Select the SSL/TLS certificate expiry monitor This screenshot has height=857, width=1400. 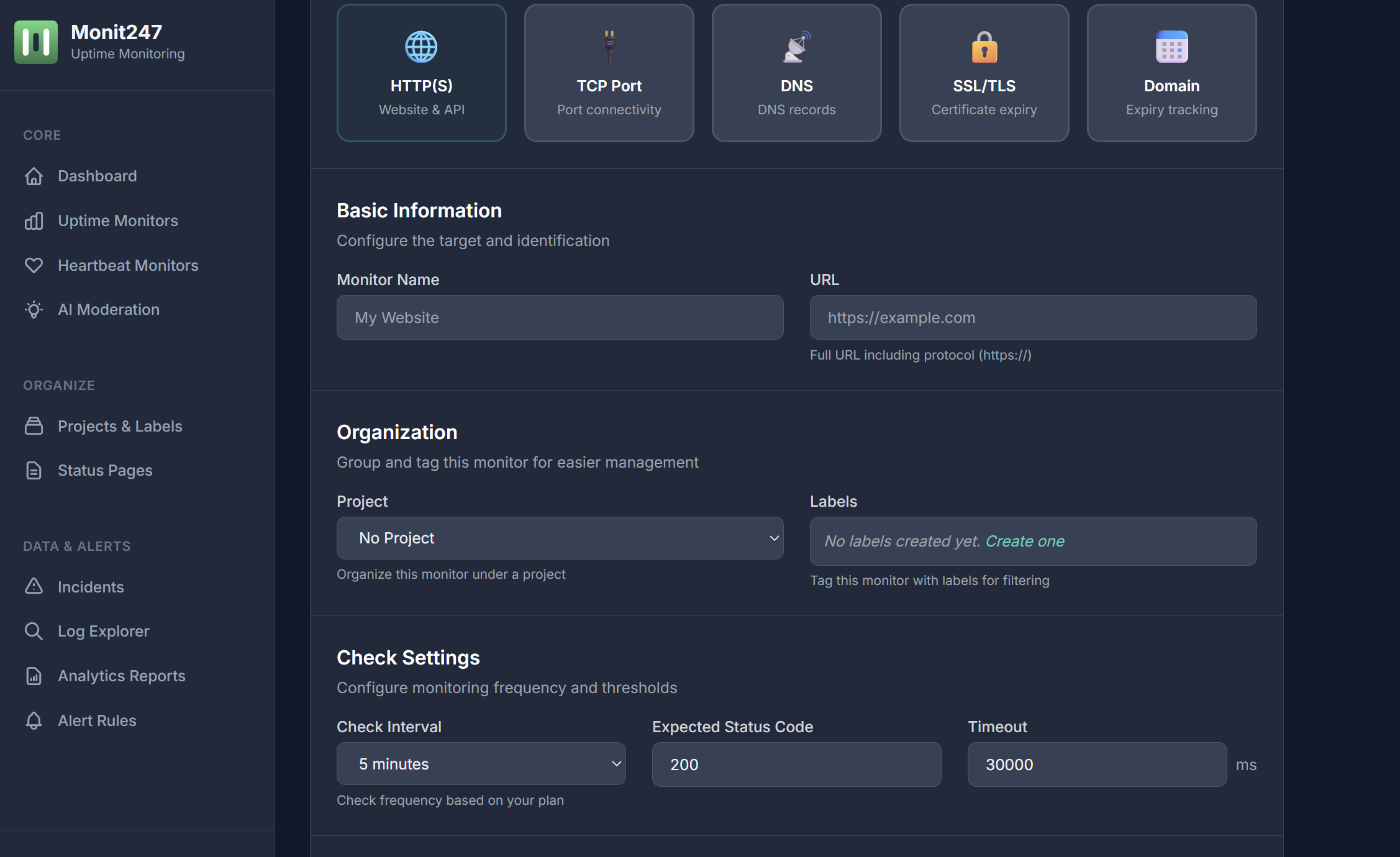point(984,73)
